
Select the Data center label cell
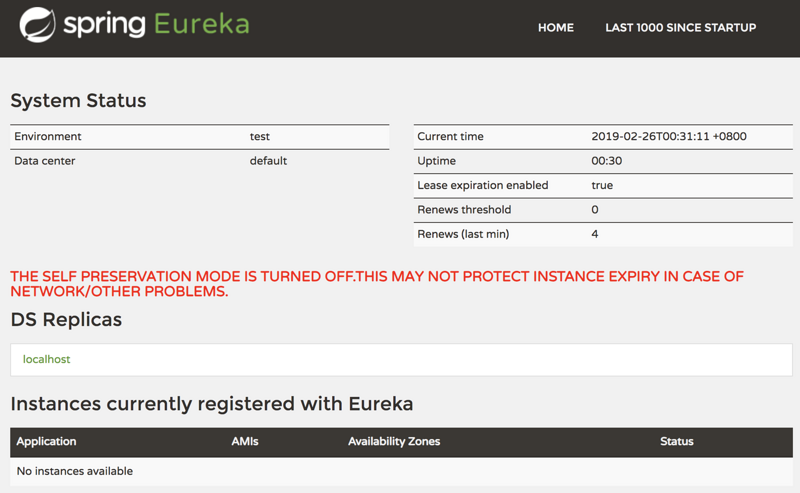point(44,161)
